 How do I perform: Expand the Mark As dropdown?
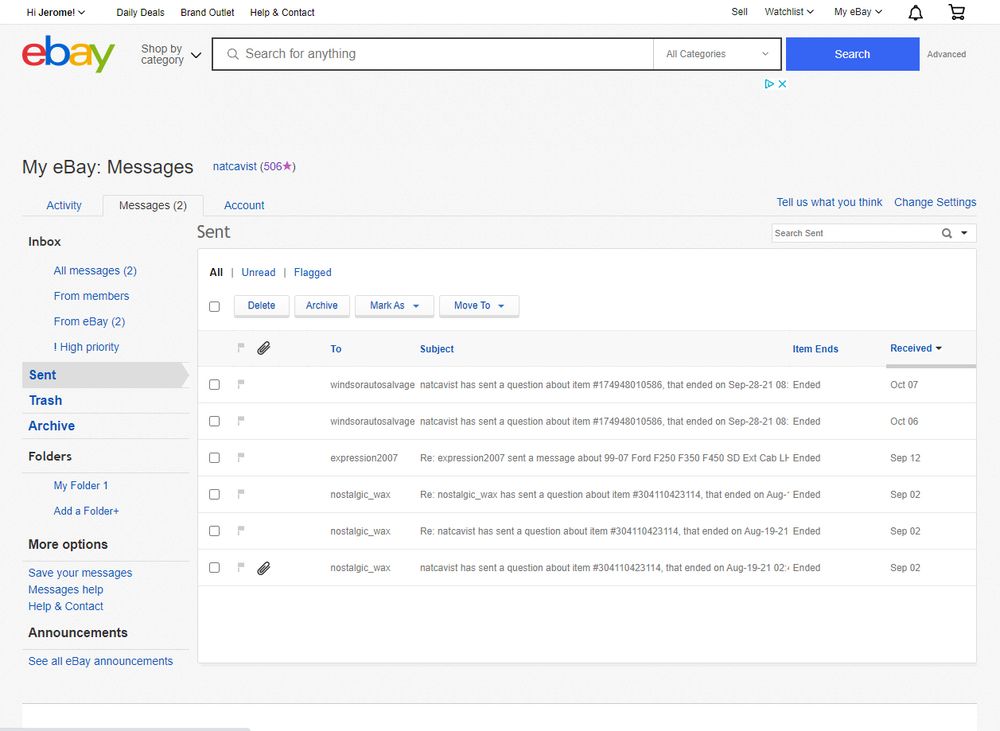[394, 306]
